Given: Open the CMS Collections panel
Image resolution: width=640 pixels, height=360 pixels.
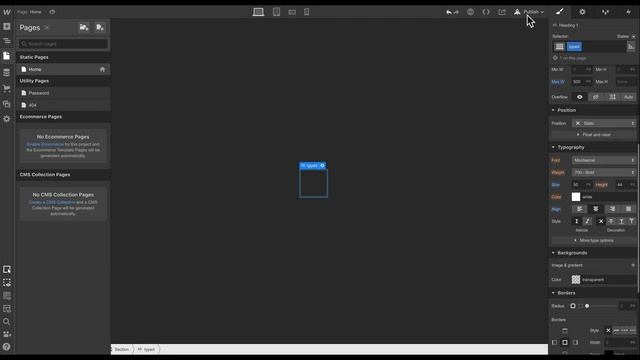Looking at the screenshot, I should tap(7, 73).
